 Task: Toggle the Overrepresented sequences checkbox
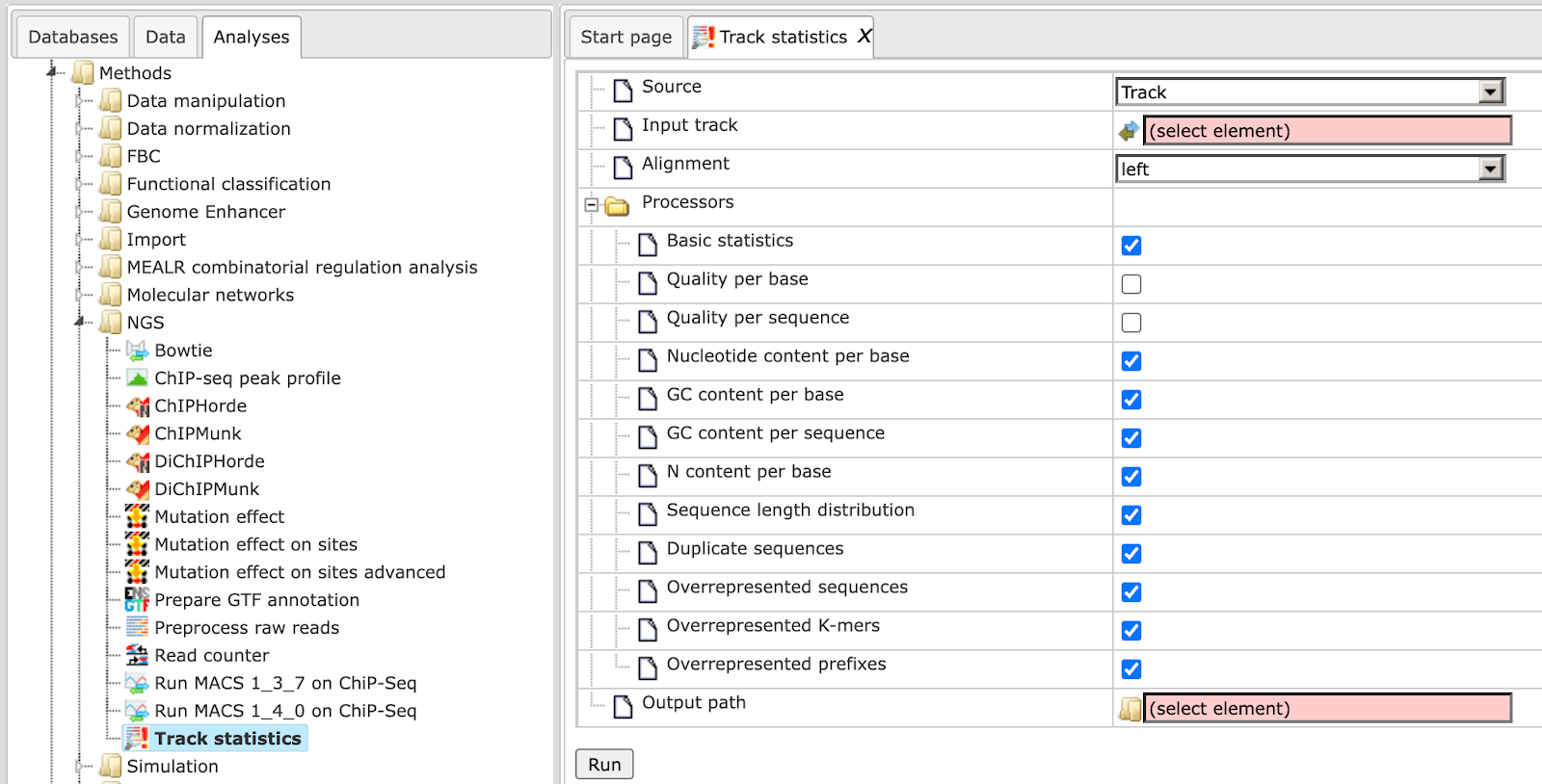click(x=1131, y=592)
